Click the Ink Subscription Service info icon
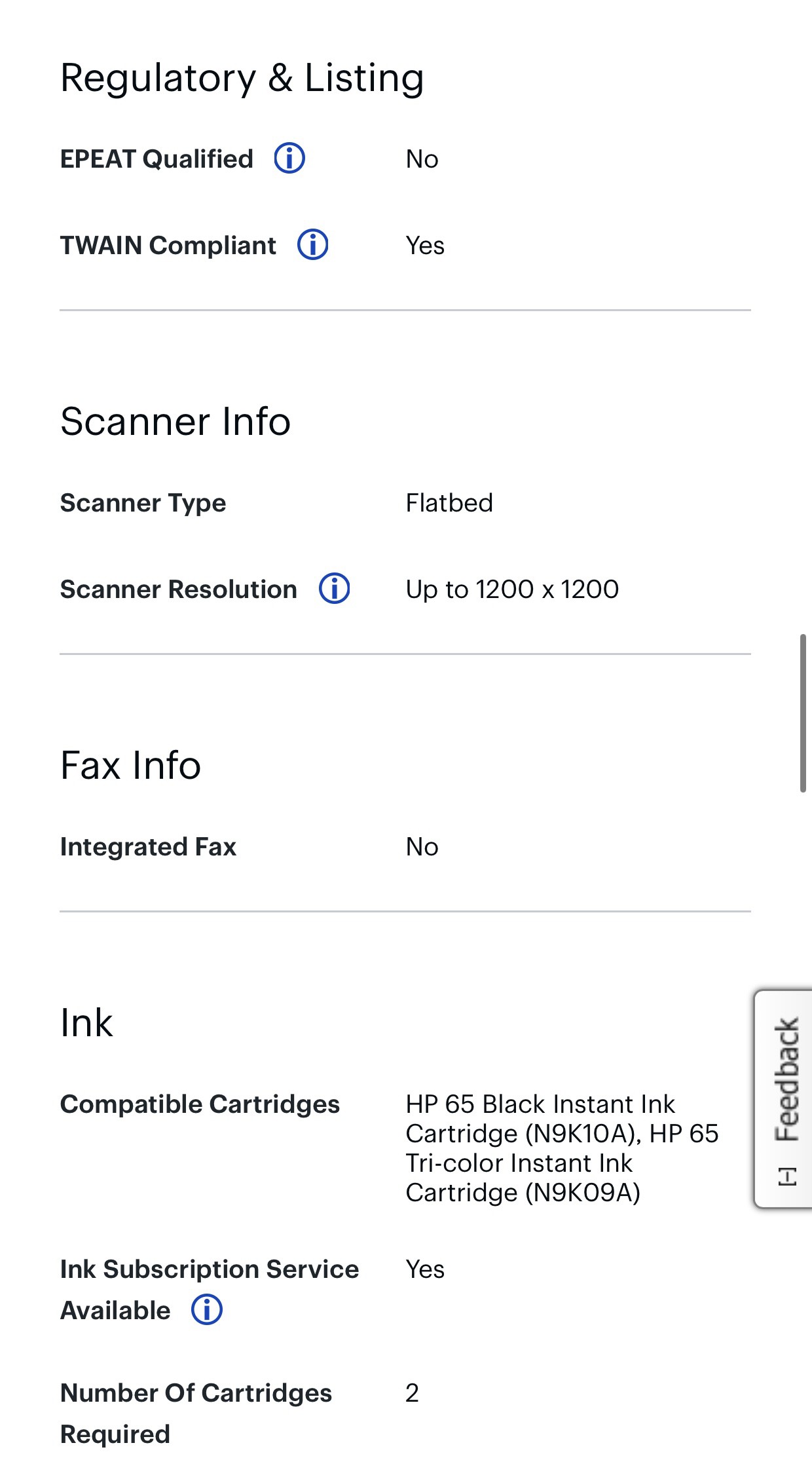 [x=206, y=1310]
